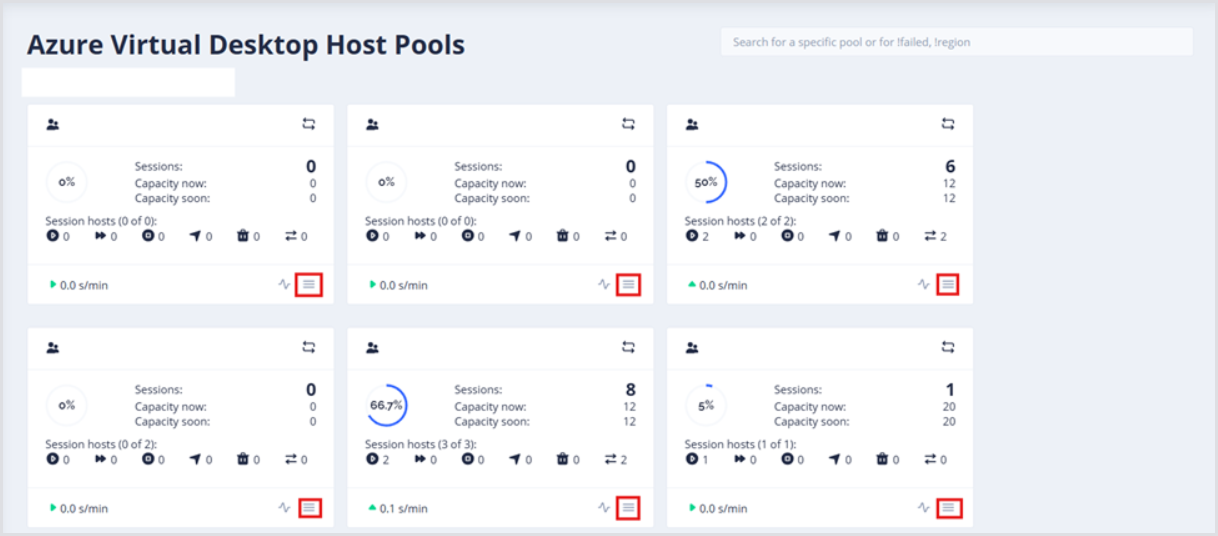The image size is (1218, 536).
Task: Click the trash icon in the 50% pool card
Action: pyautogui.click(x=882, y=236)
